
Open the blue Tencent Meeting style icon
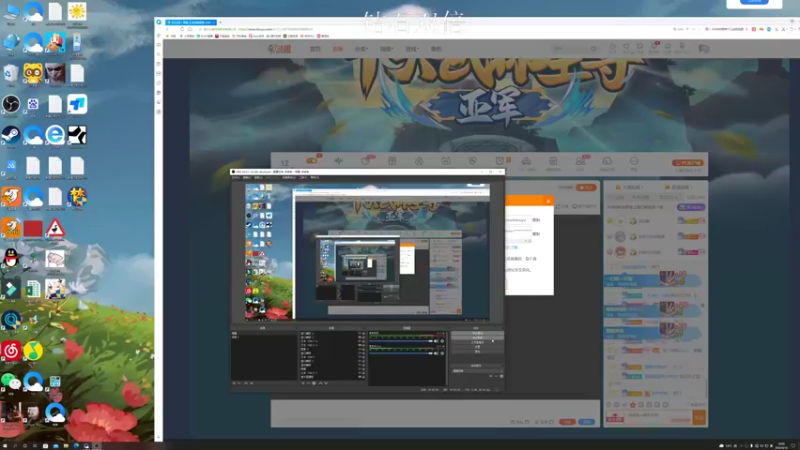pyautogui.click(x=77, y=105)
